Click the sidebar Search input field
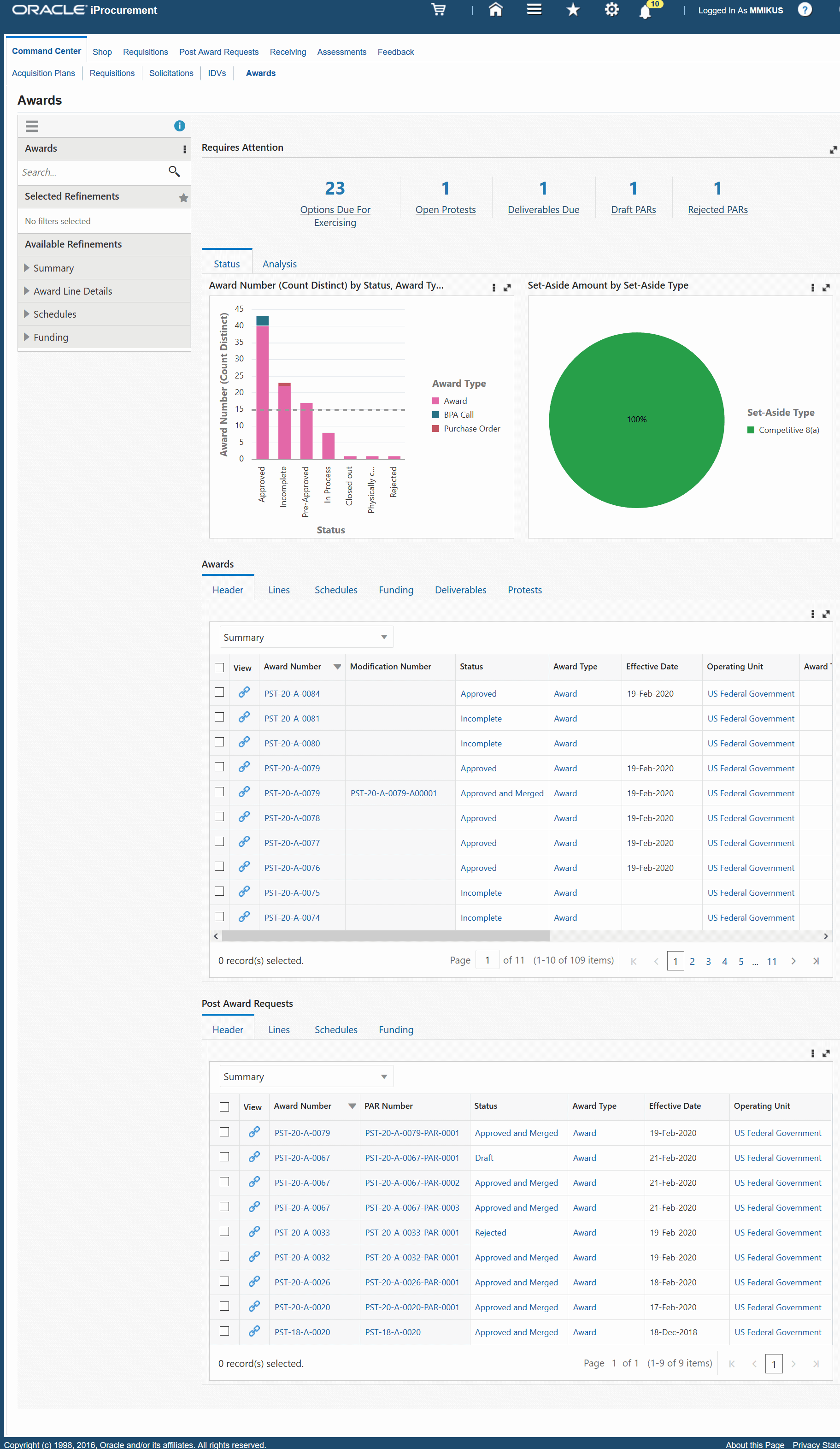This screenshot has width=840, height=1449. pos(92,172)
